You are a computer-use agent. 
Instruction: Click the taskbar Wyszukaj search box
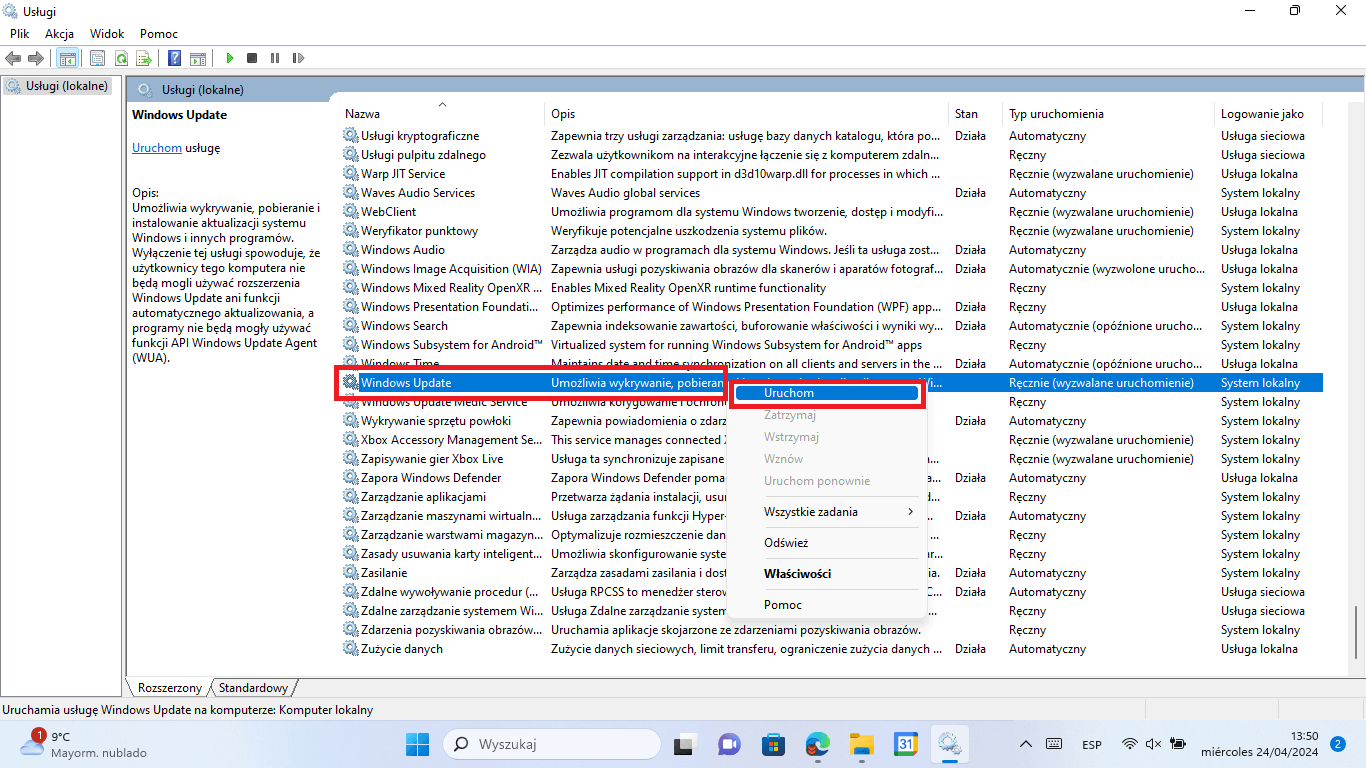tap(551, 744)
